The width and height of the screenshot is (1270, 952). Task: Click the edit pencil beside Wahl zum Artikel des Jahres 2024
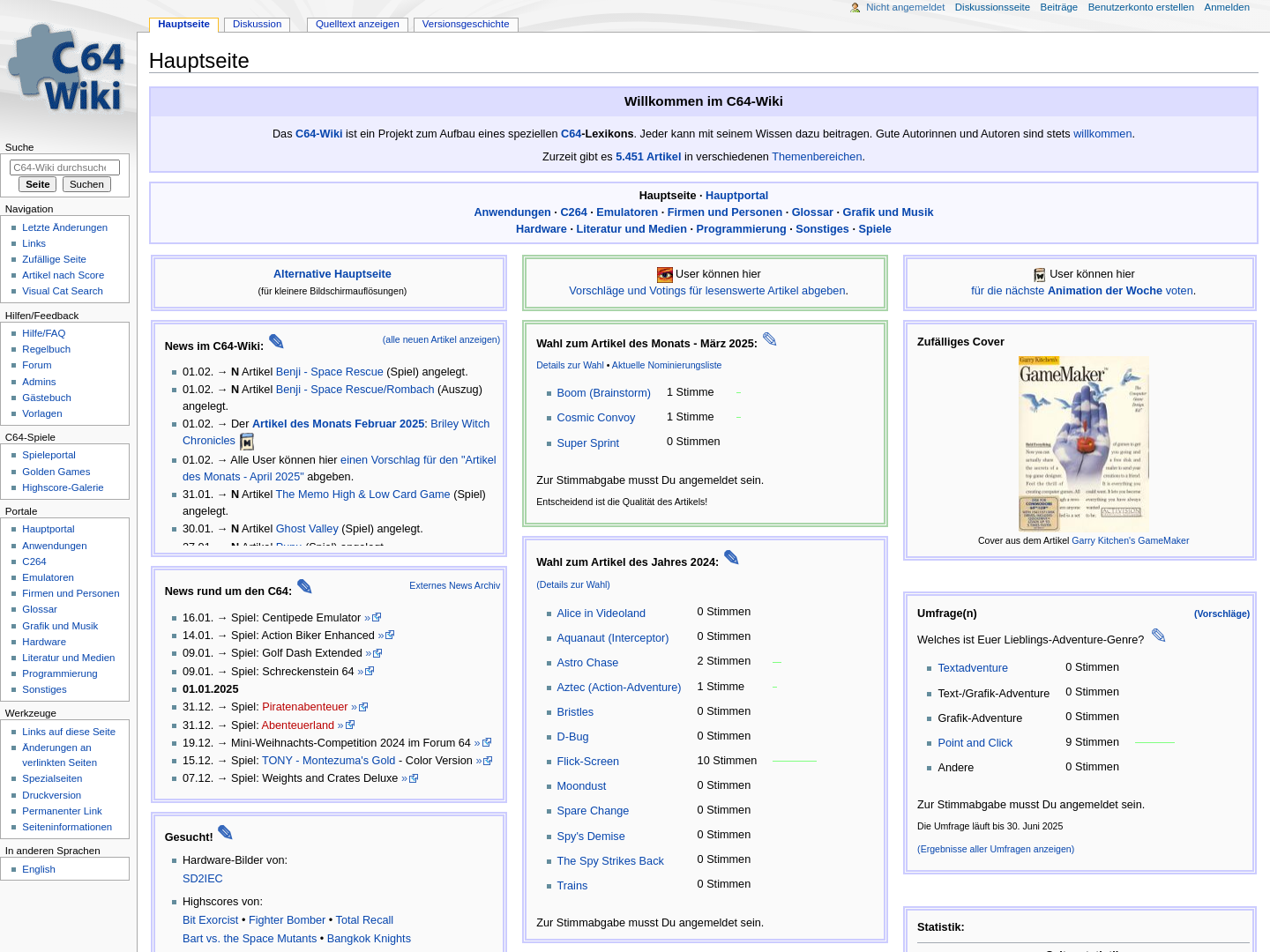(x=731, y=558)
